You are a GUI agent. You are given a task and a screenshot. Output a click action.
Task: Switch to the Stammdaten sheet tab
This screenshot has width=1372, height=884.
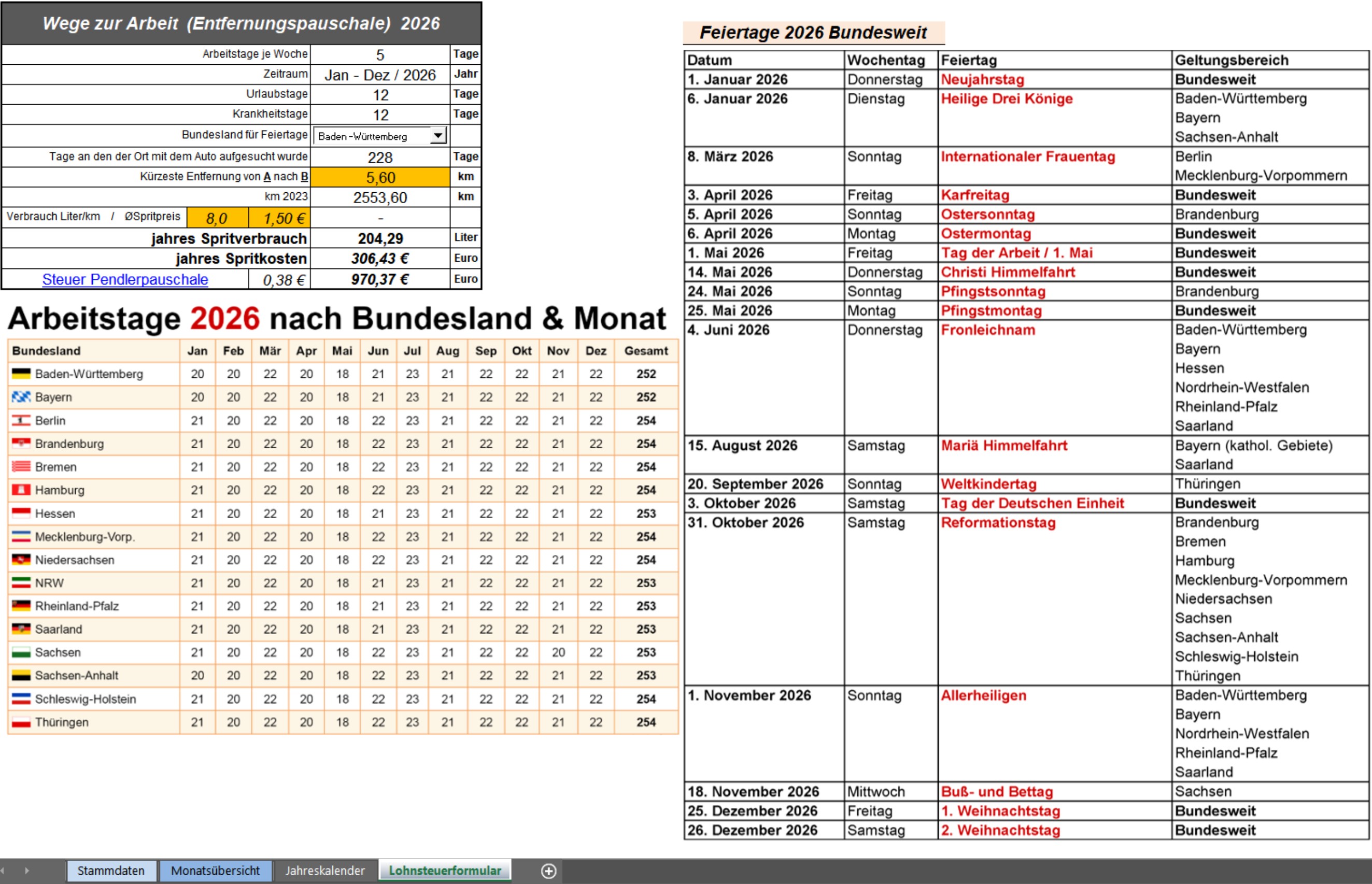tap(111, 871)
